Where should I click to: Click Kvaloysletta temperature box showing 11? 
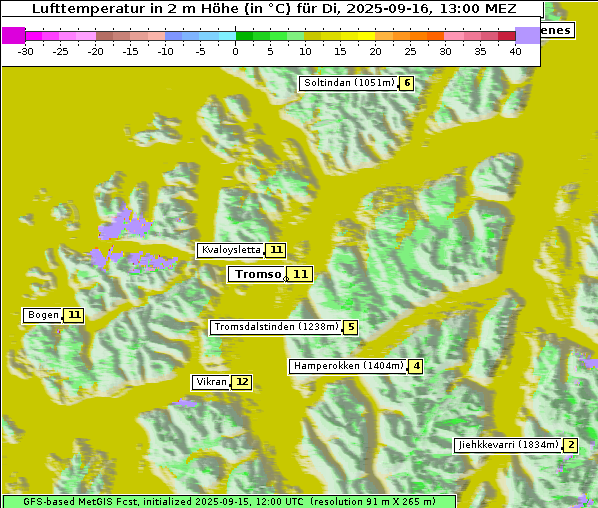tap(276, 250)
